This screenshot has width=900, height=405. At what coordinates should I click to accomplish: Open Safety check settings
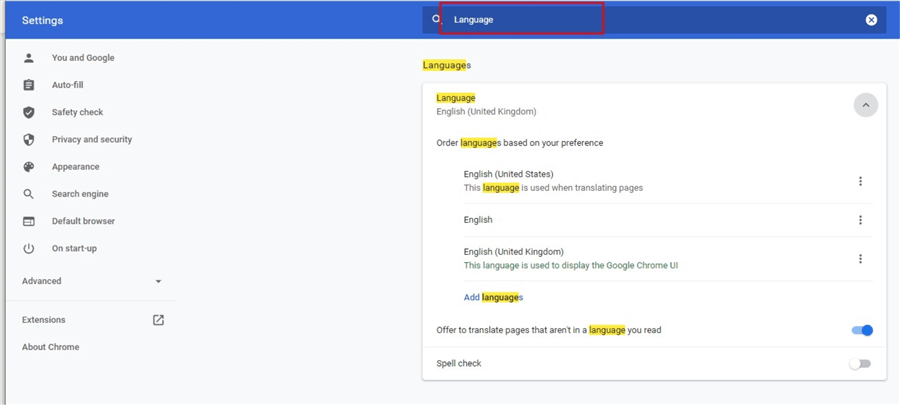77,112
